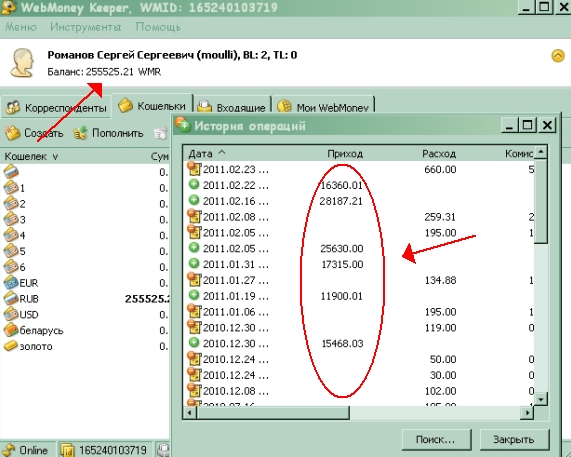Open the Помощь menu
Viewport: 571px width, 457px height.
coord(158,27)
